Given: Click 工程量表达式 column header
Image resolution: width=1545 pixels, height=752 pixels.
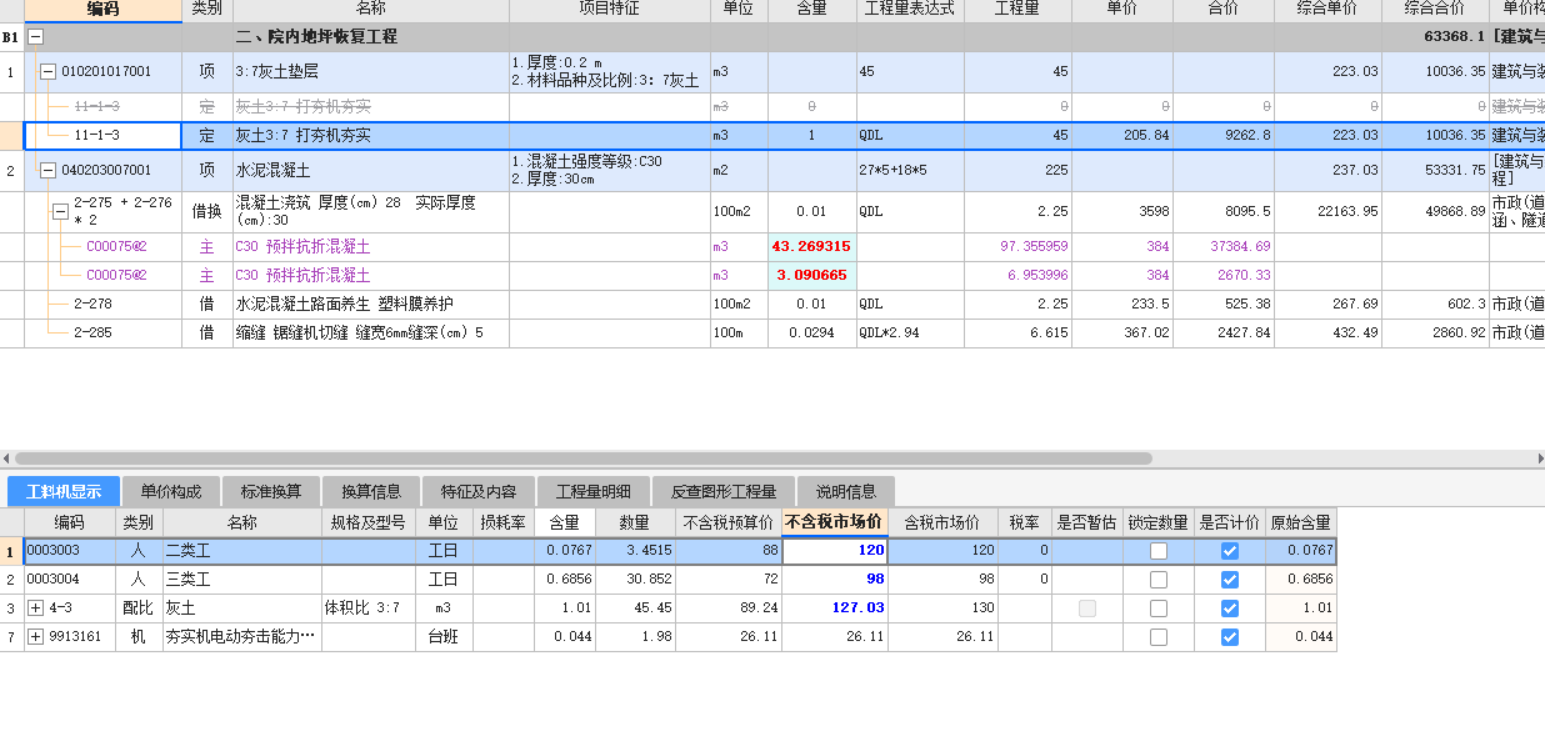Looking at the screenshot, I should (910, 9).
